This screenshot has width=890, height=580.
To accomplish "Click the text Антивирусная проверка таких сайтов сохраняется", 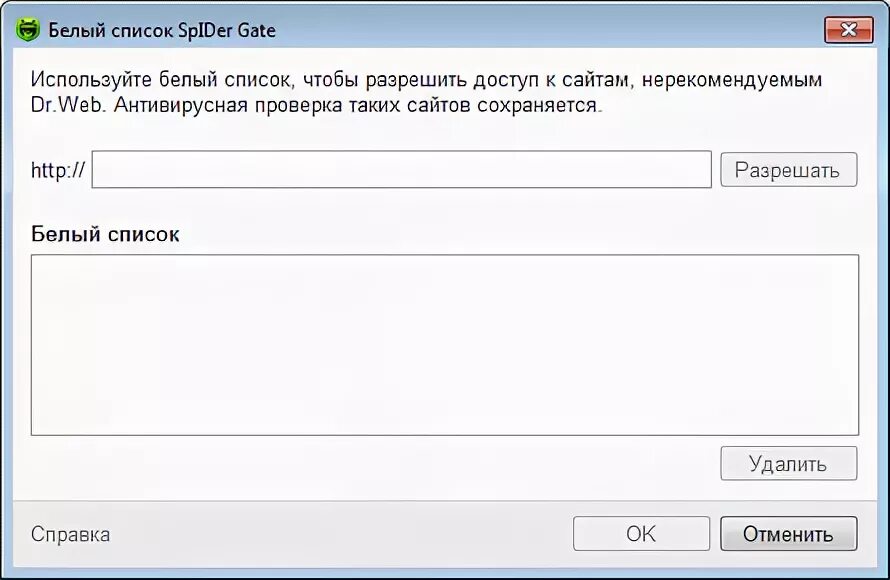I will click(360, 104).
